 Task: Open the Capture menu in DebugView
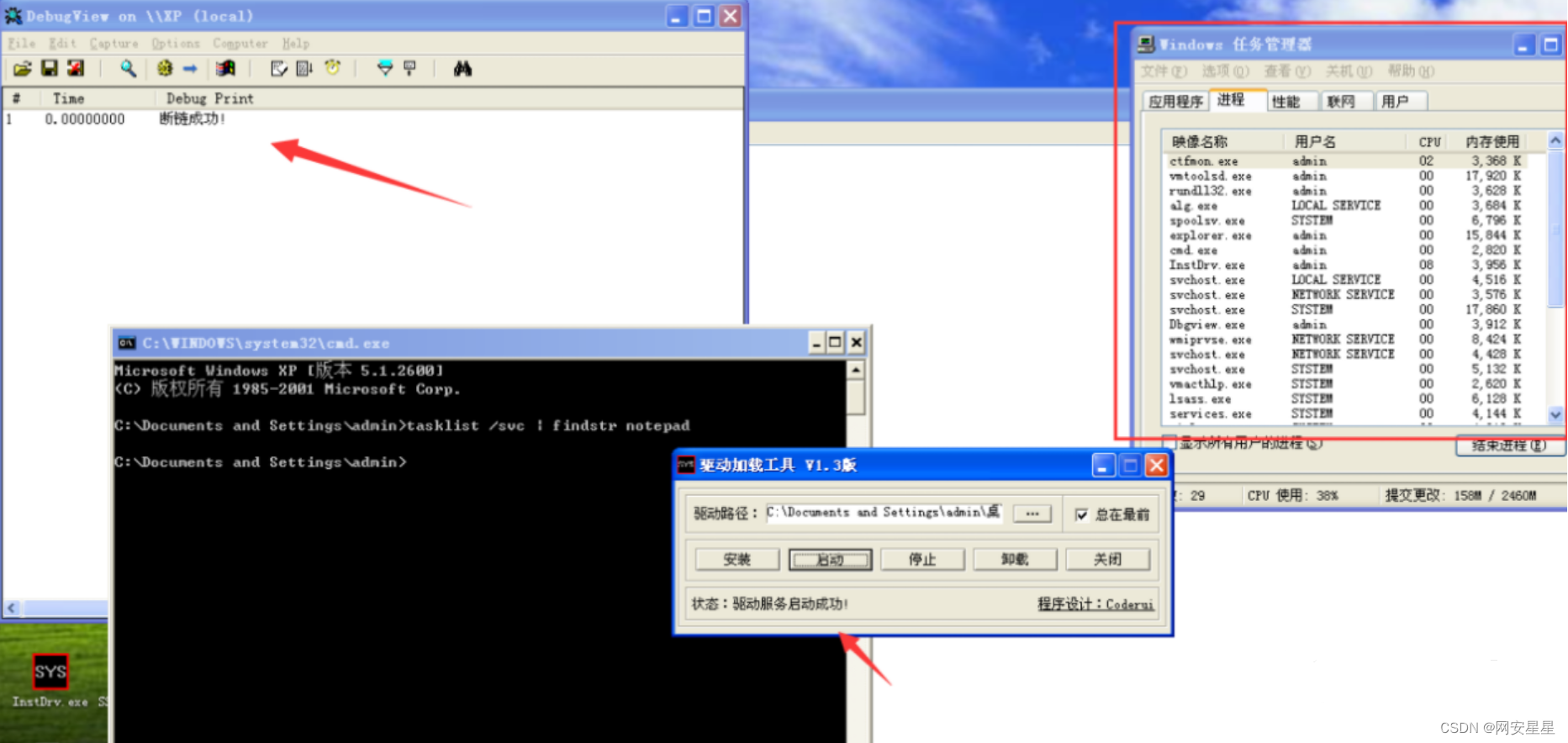point(114,43)
